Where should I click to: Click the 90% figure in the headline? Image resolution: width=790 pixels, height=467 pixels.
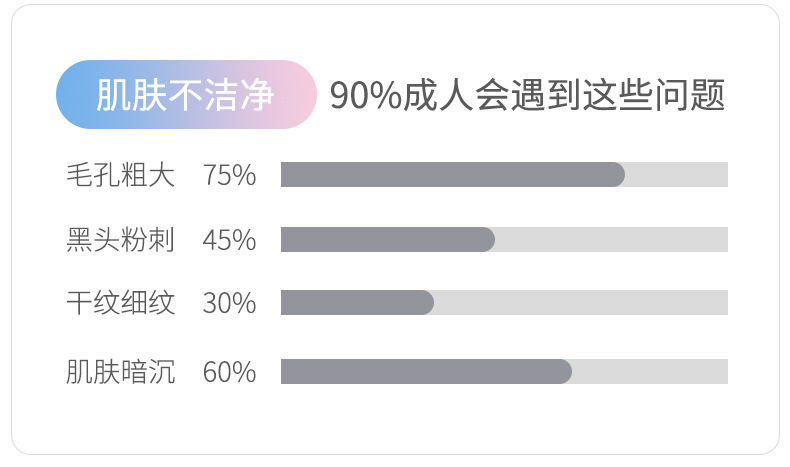point(365,95)
